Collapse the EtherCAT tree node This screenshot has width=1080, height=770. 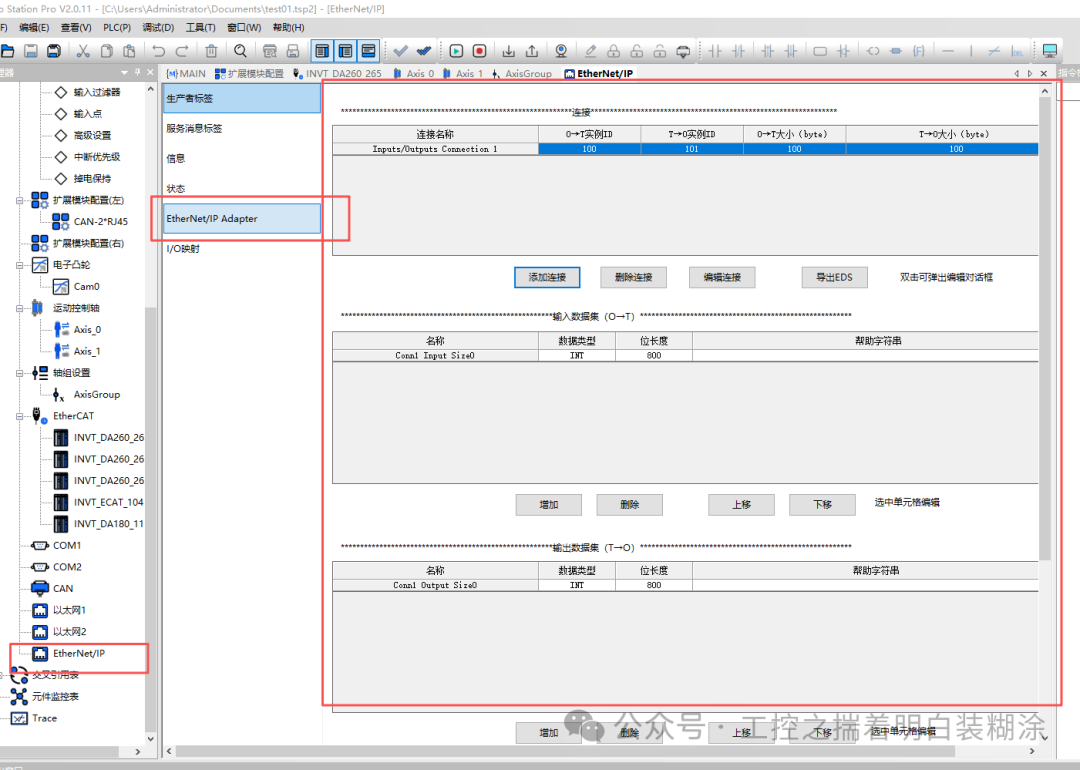click(20, 416)
